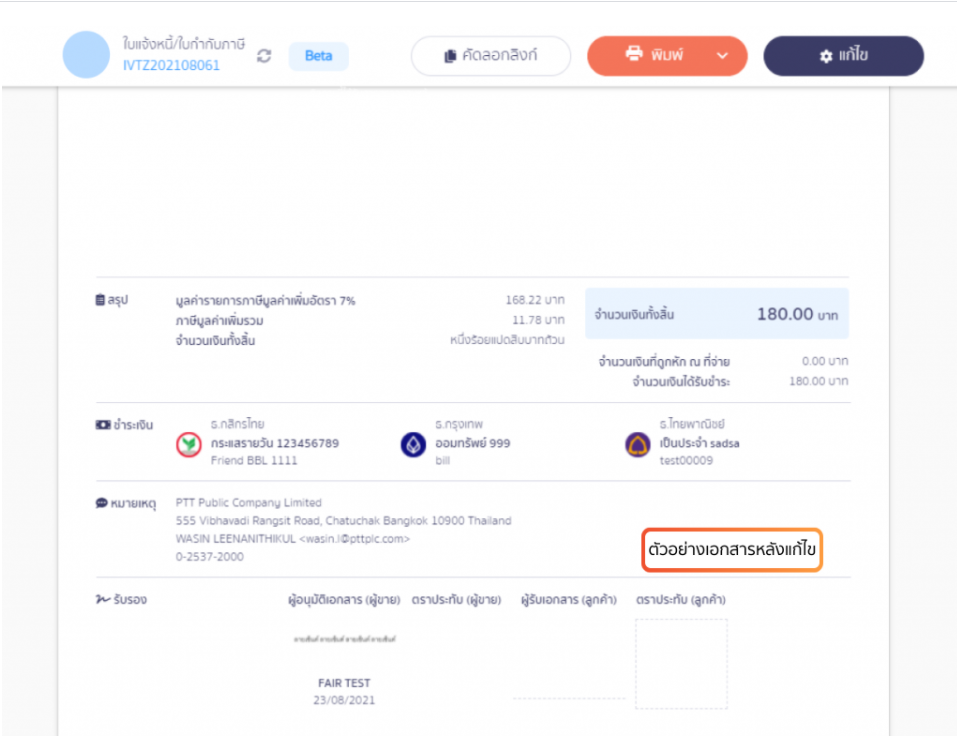
Task: Click the 180.00 บาท total amount box
Action: [717, 314]
